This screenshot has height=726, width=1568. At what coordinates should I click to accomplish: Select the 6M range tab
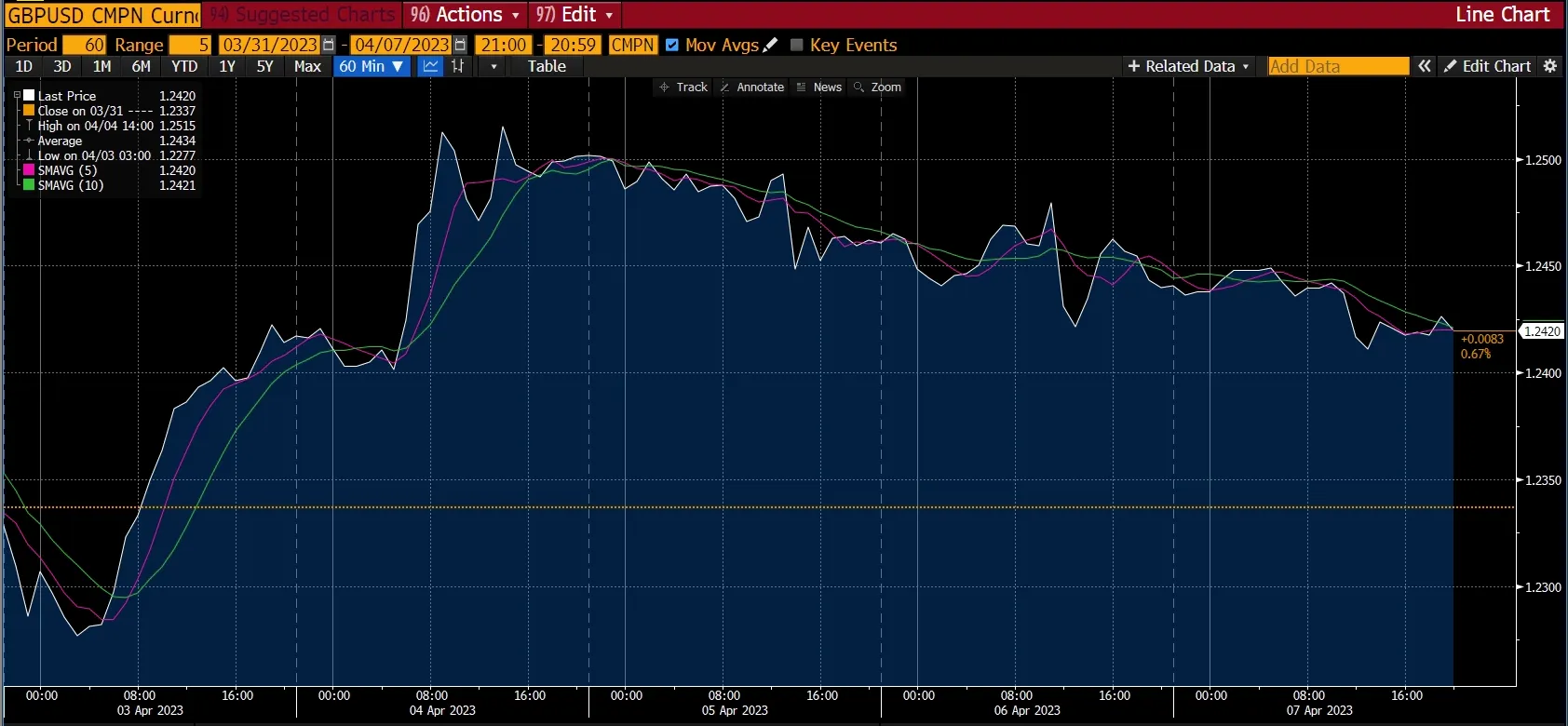pyautogui.click(x=142, y=66)
